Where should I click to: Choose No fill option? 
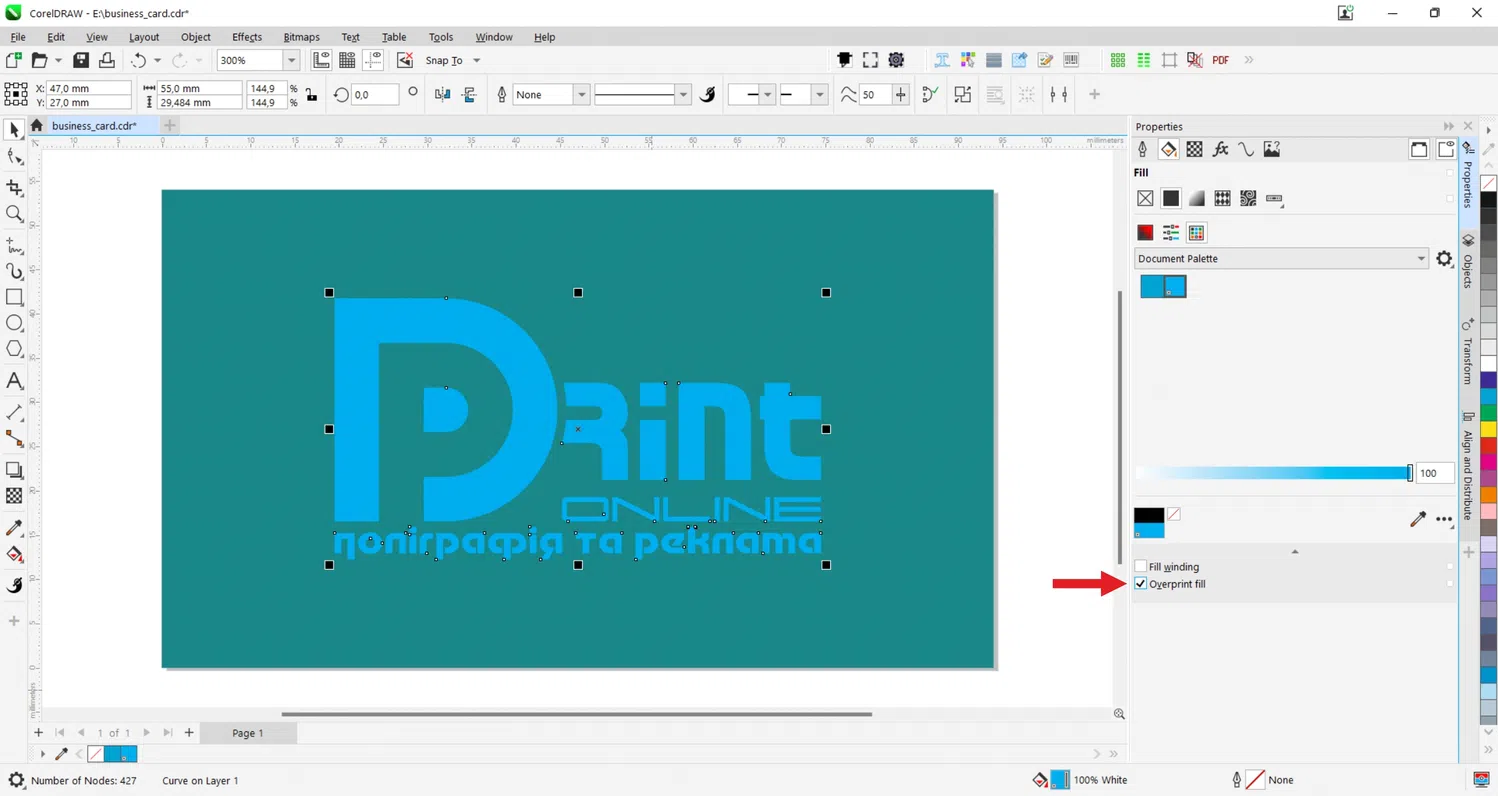pyautogui.click(x=1145, y=198)
